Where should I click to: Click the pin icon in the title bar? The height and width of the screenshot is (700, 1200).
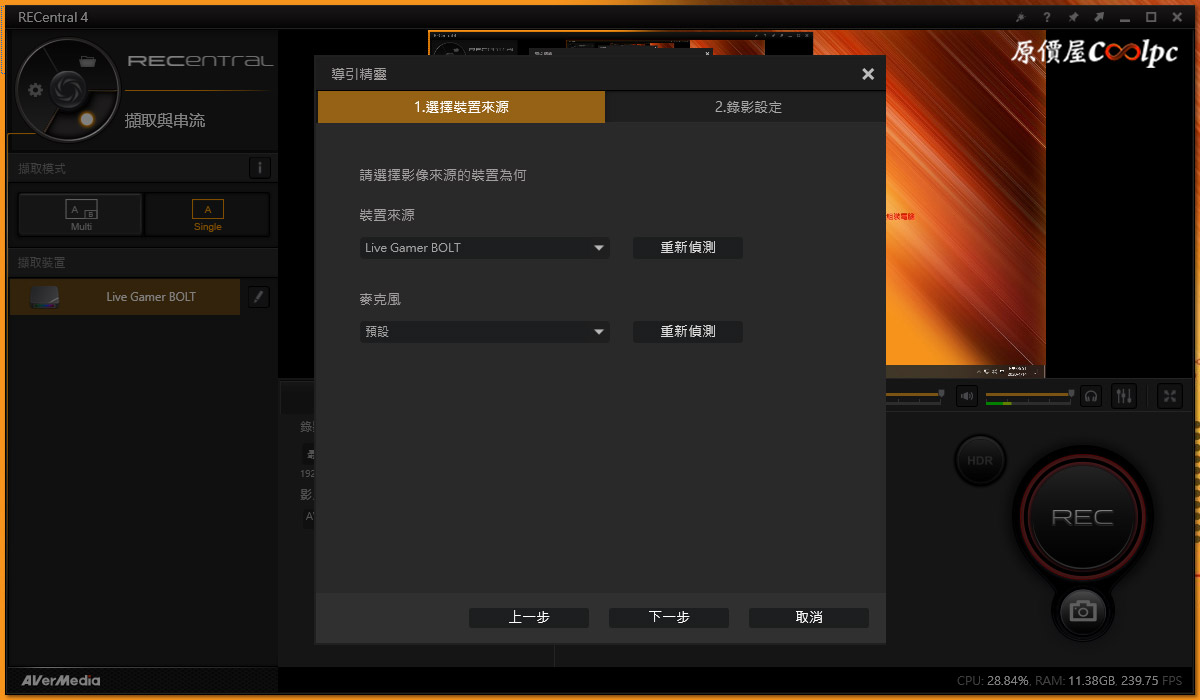click(1073, 17)
